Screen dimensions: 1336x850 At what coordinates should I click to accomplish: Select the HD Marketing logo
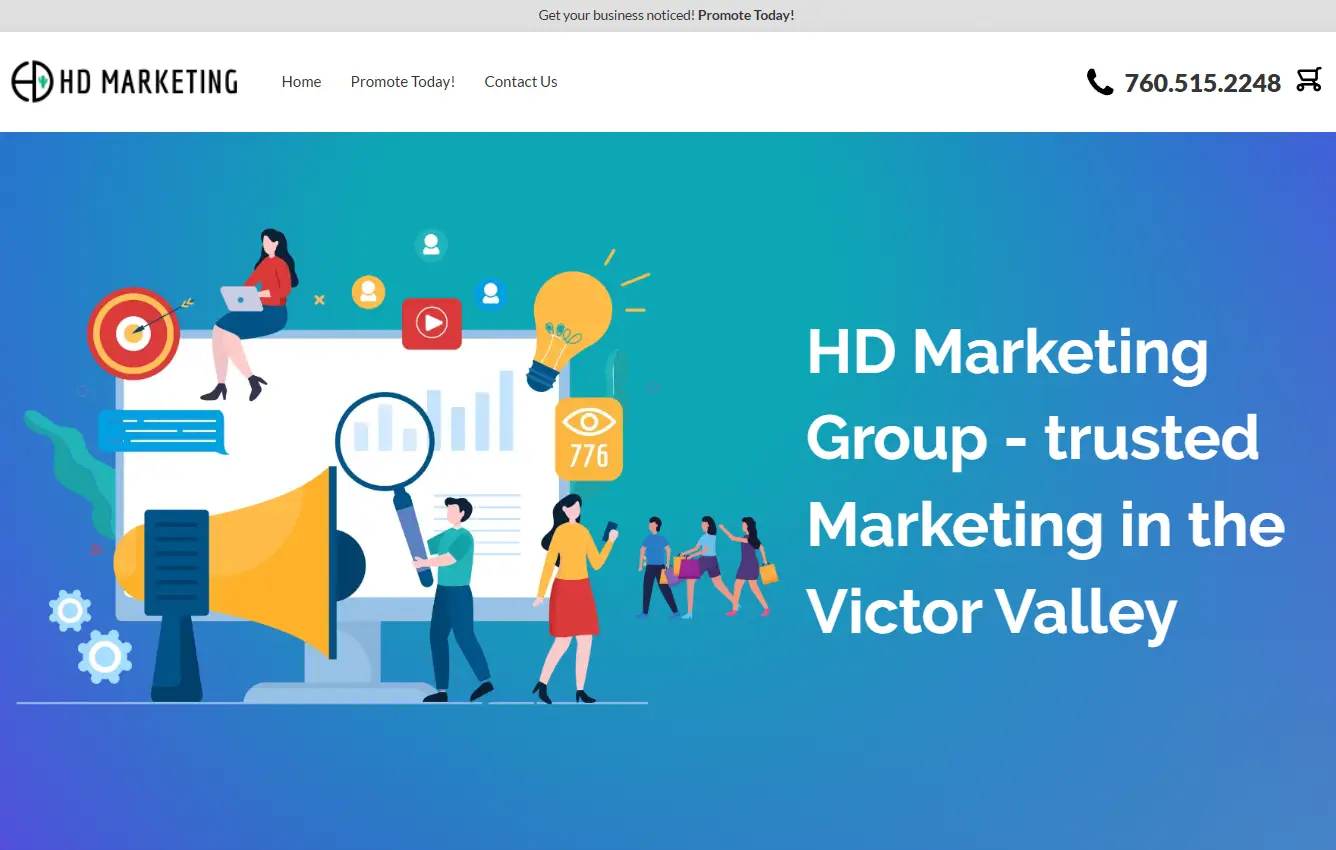click(123, 81)
